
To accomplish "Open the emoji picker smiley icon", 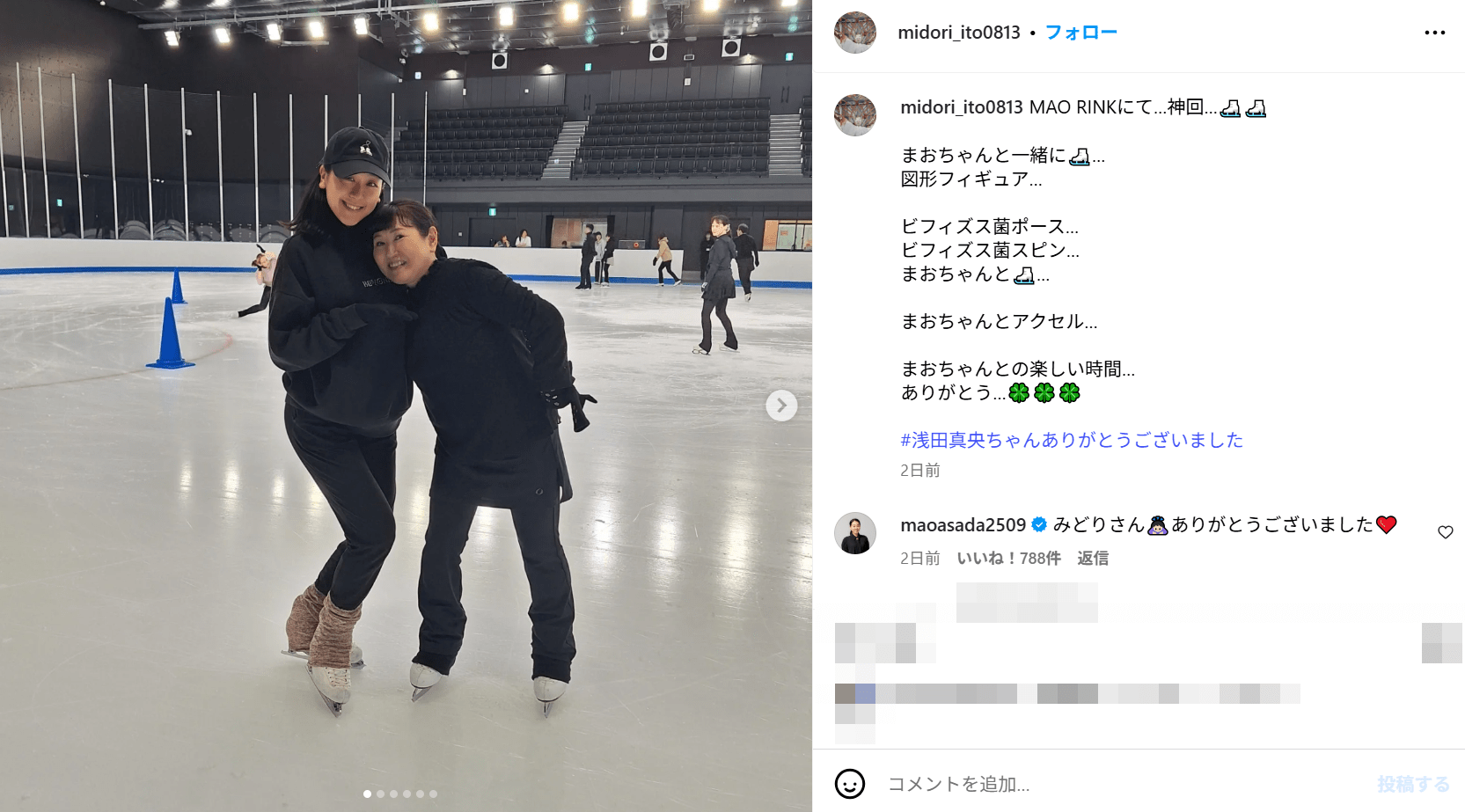I will click(850, 784).
